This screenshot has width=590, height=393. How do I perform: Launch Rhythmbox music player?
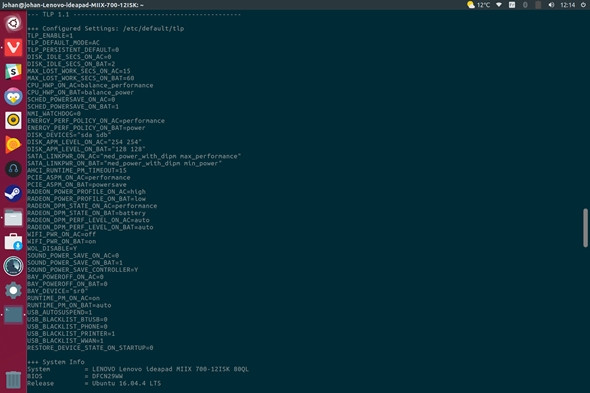tap(13, 120)
